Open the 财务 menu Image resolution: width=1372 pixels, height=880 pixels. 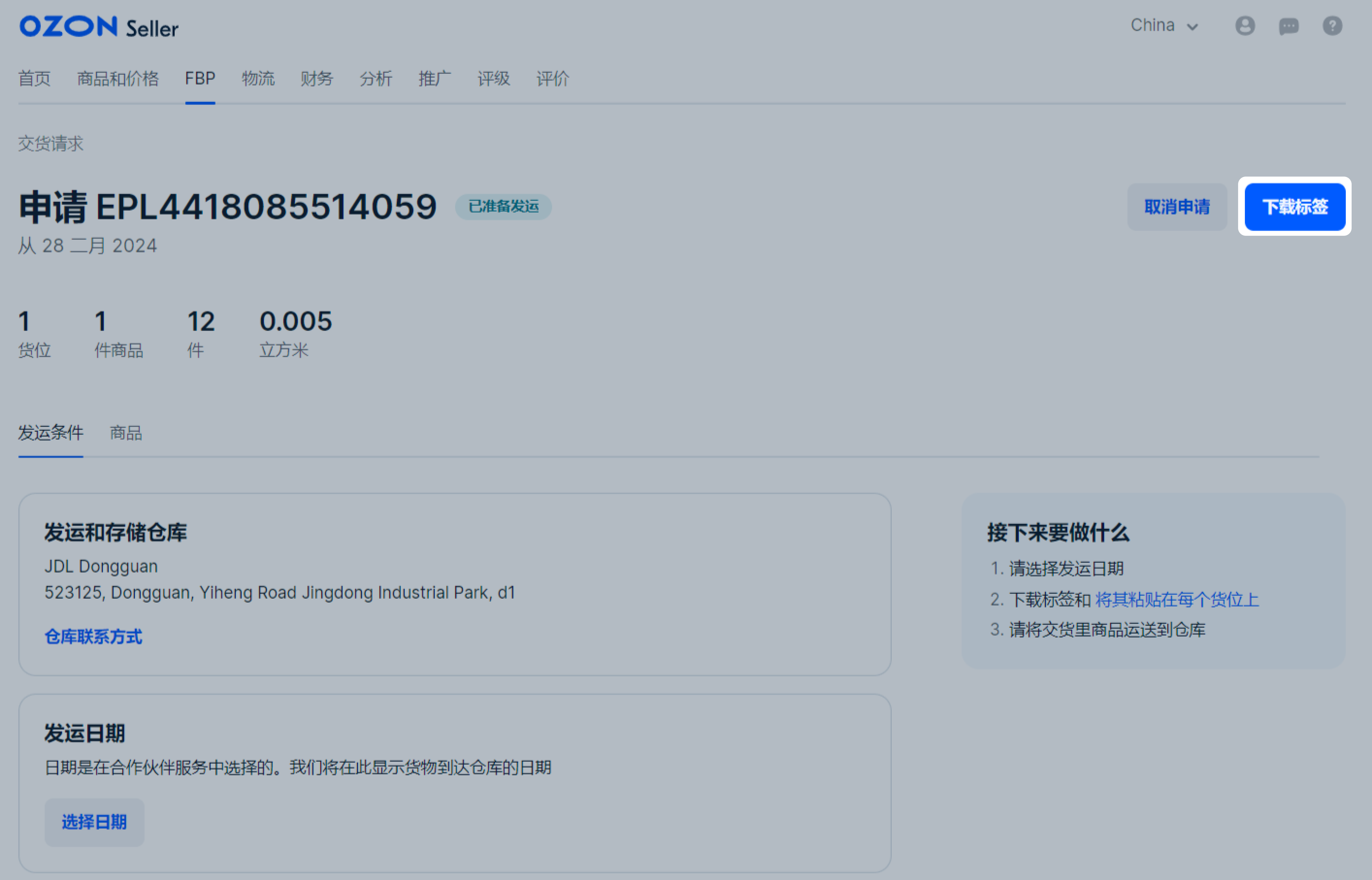coord(317,78)
